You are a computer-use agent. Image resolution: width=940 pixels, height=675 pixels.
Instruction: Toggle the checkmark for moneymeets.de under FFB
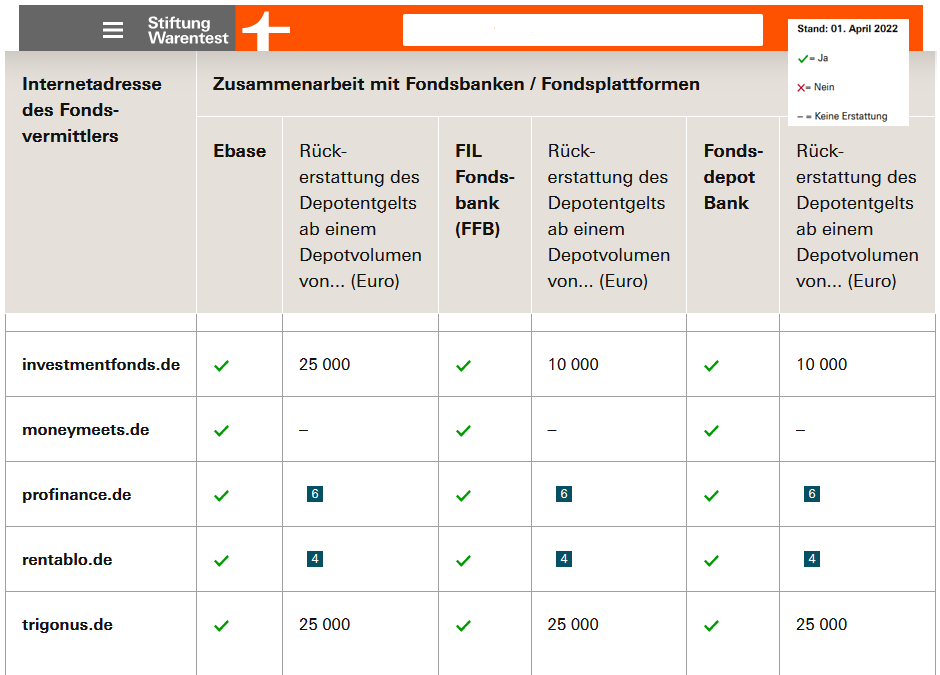point(463,430)
